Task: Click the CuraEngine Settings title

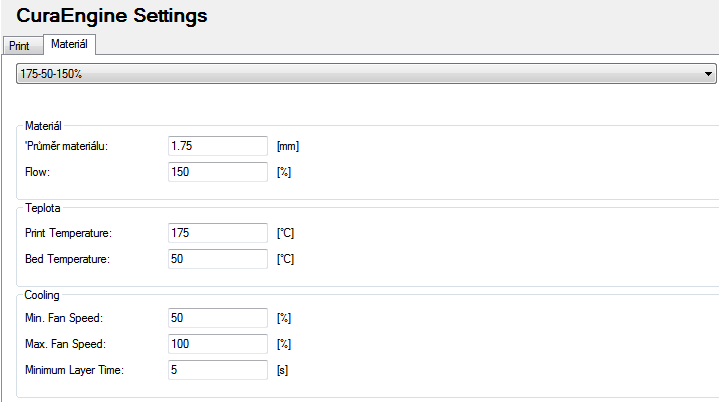Action: [x=112, y=16]
